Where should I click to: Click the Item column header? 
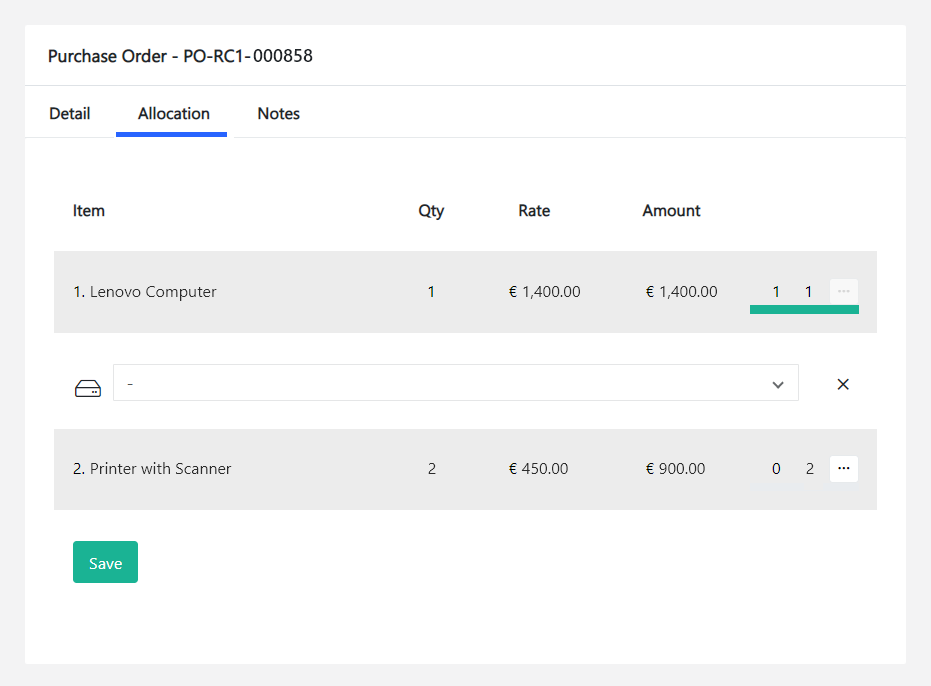tap(89, 211)
